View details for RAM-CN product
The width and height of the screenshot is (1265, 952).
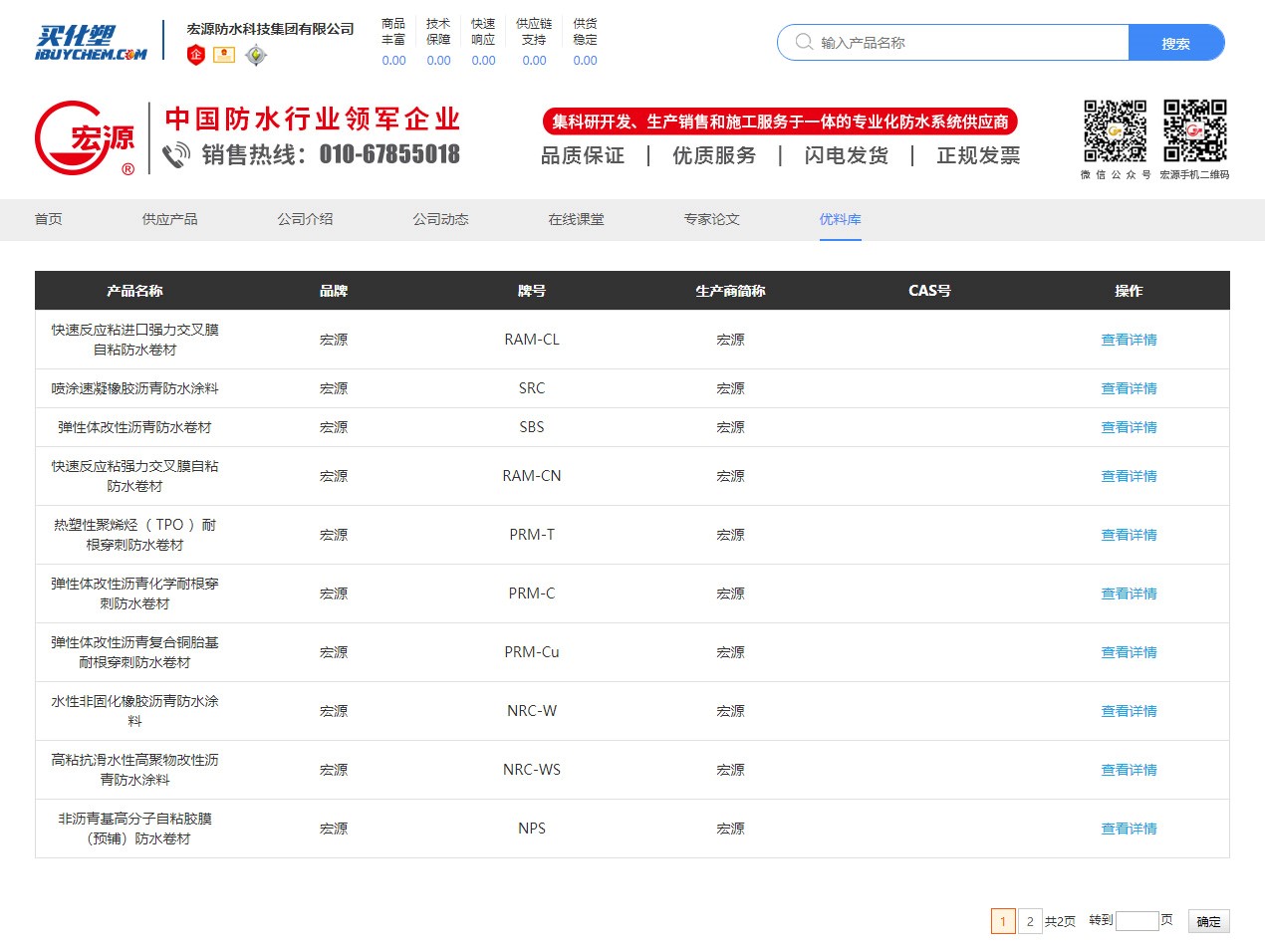[x=1129, y=476]
